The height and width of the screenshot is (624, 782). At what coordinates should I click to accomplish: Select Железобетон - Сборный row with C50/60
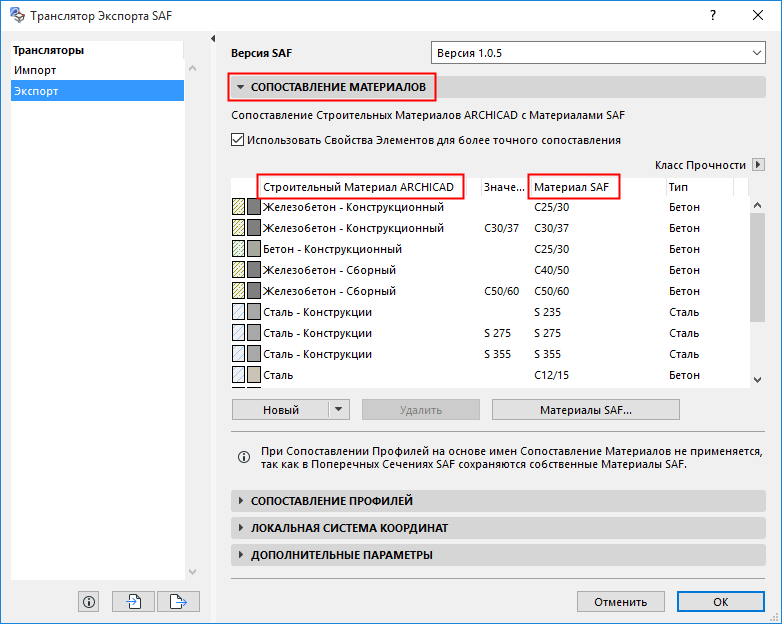coord(490,291)
